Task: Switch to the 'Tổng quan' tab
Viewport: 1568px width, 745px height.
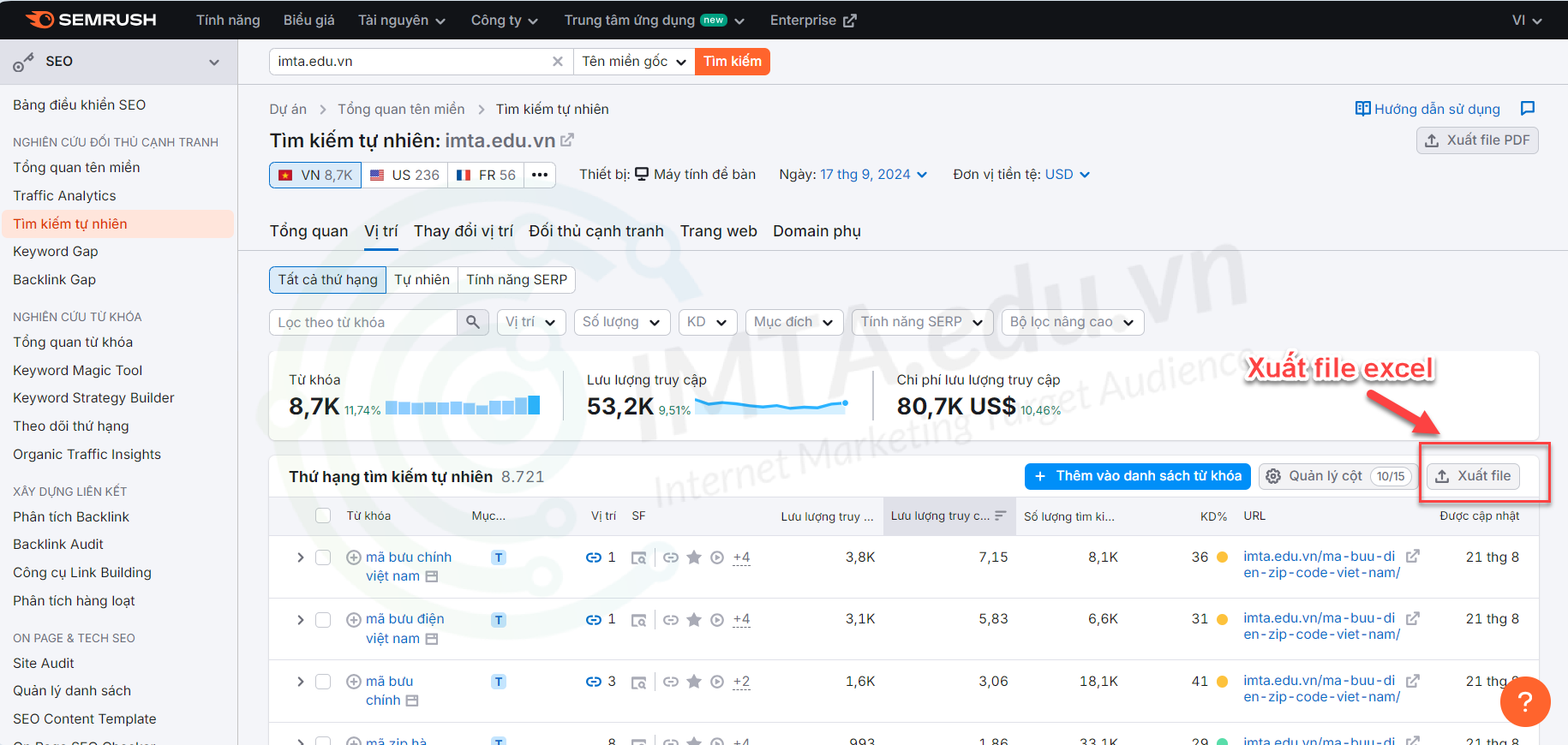Action: (x=308, y=231)
